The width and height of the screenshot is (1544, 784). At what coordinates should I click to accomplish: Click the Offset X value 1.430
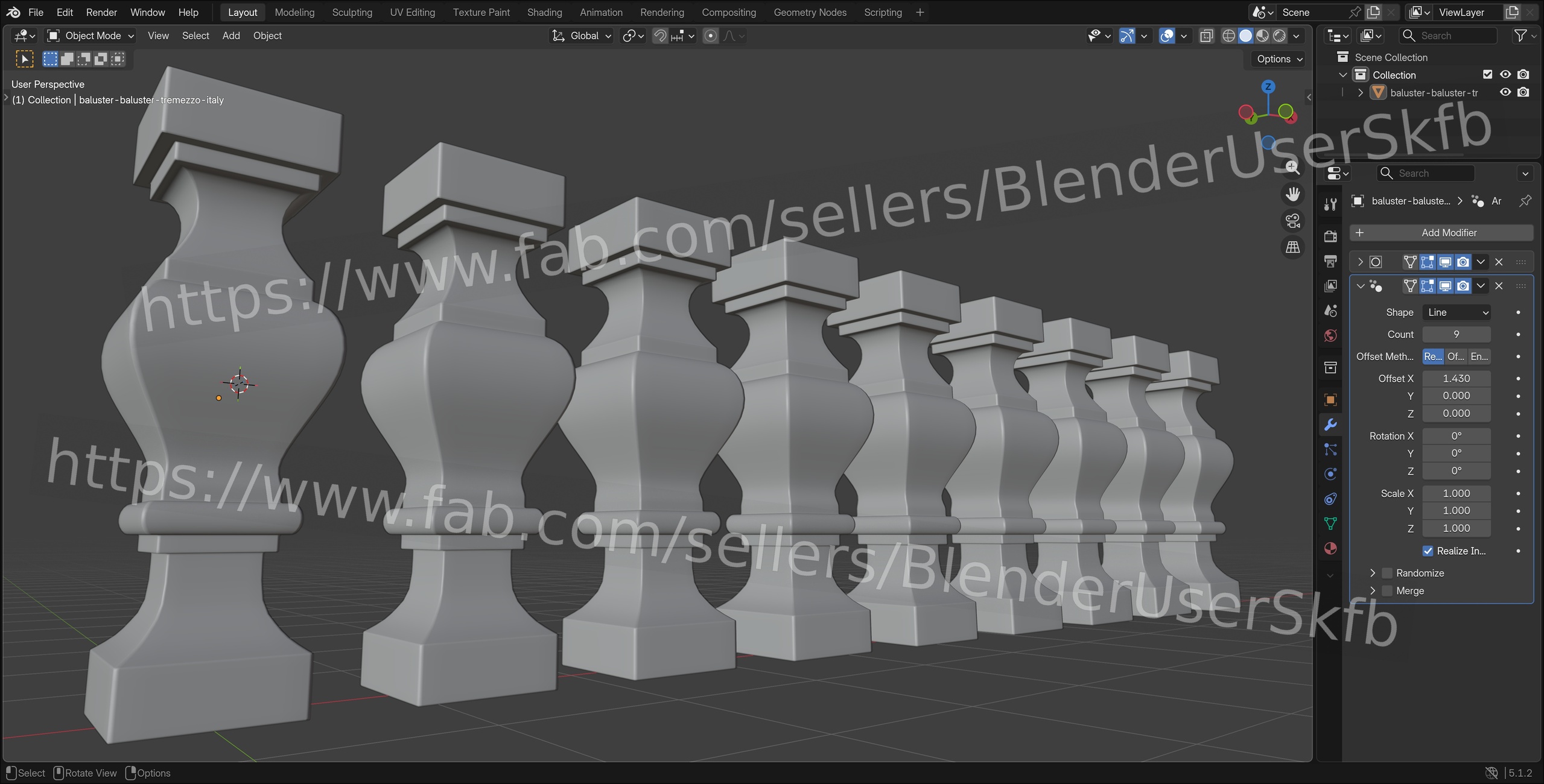(1457, 378)
